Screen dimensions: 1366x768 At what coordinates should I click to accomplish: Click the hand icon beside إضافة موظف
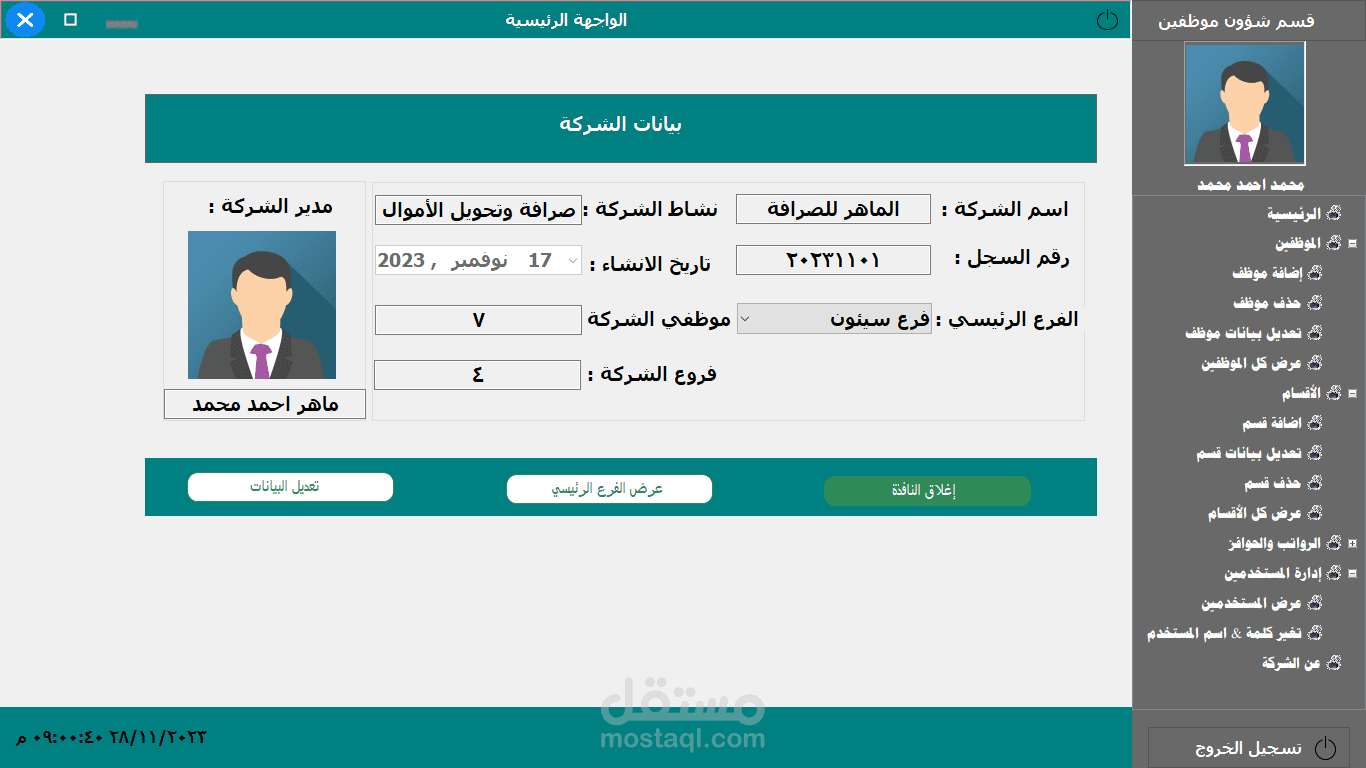point(1315,273)
